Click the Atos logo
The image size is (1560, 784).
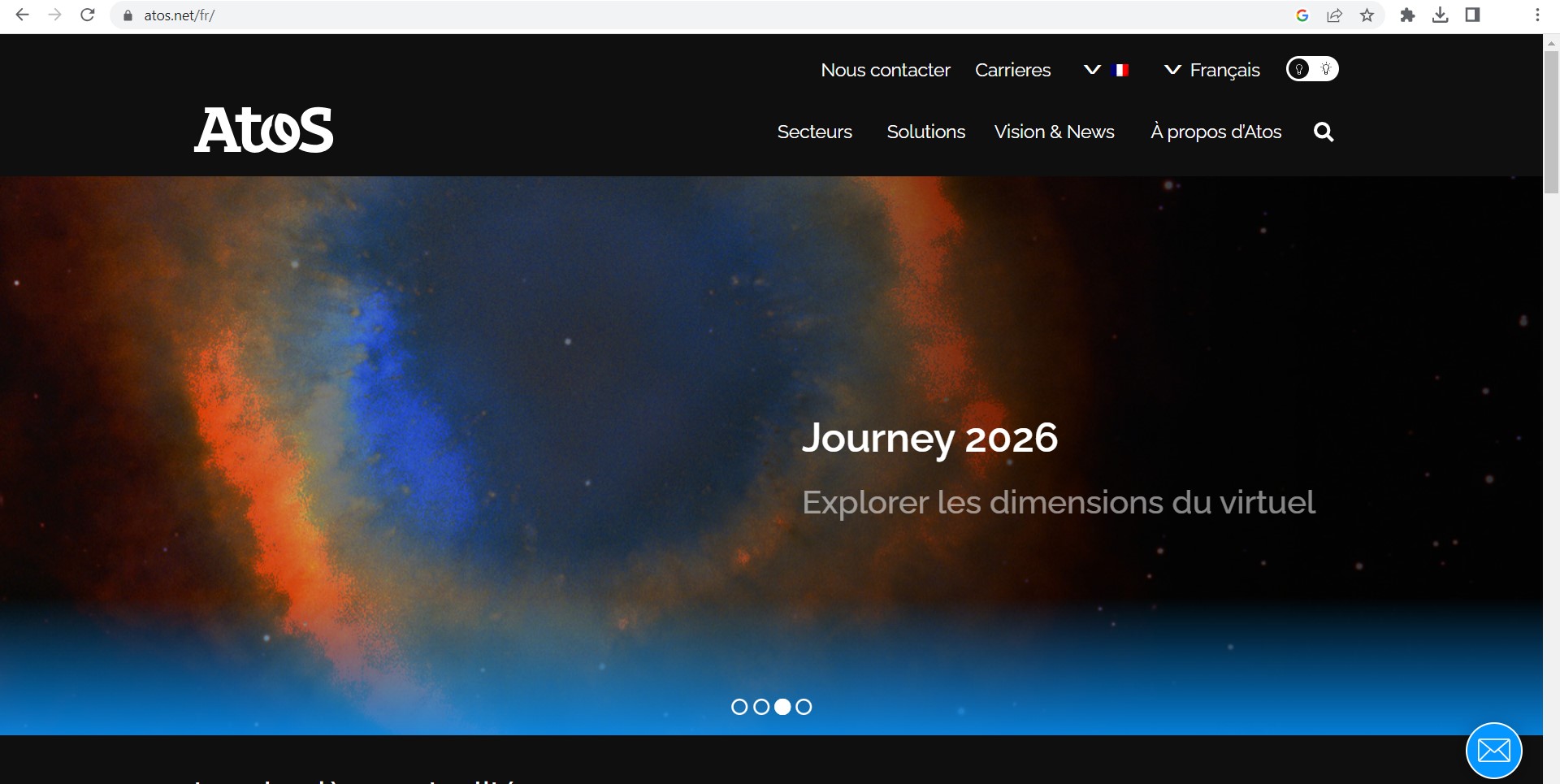click(x=264, y=130)
